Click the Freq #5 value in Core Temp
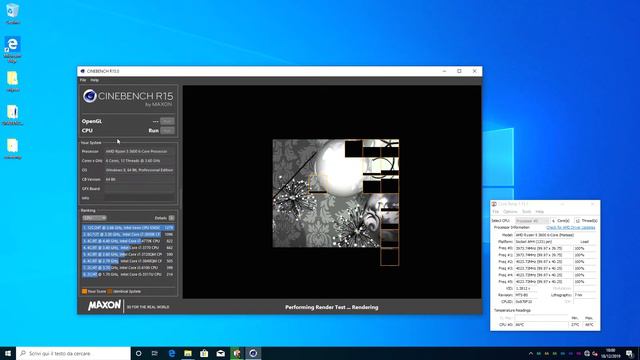Screen dimensions: 640x360 543,282
